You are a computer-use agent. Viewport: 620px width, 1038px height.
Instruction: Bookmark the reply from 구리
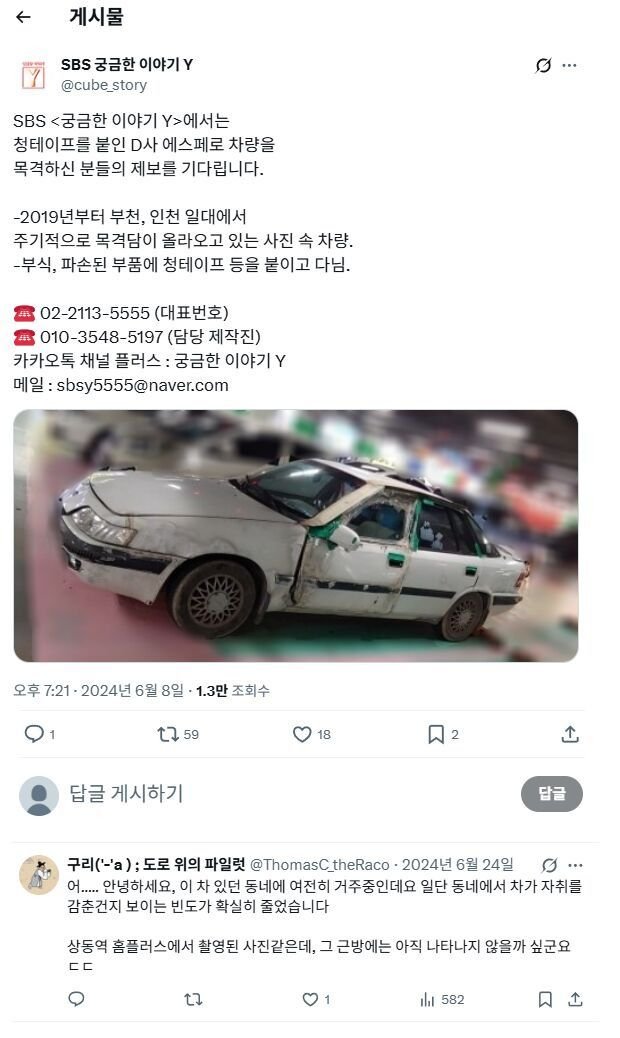click(x=545, y=1000)
